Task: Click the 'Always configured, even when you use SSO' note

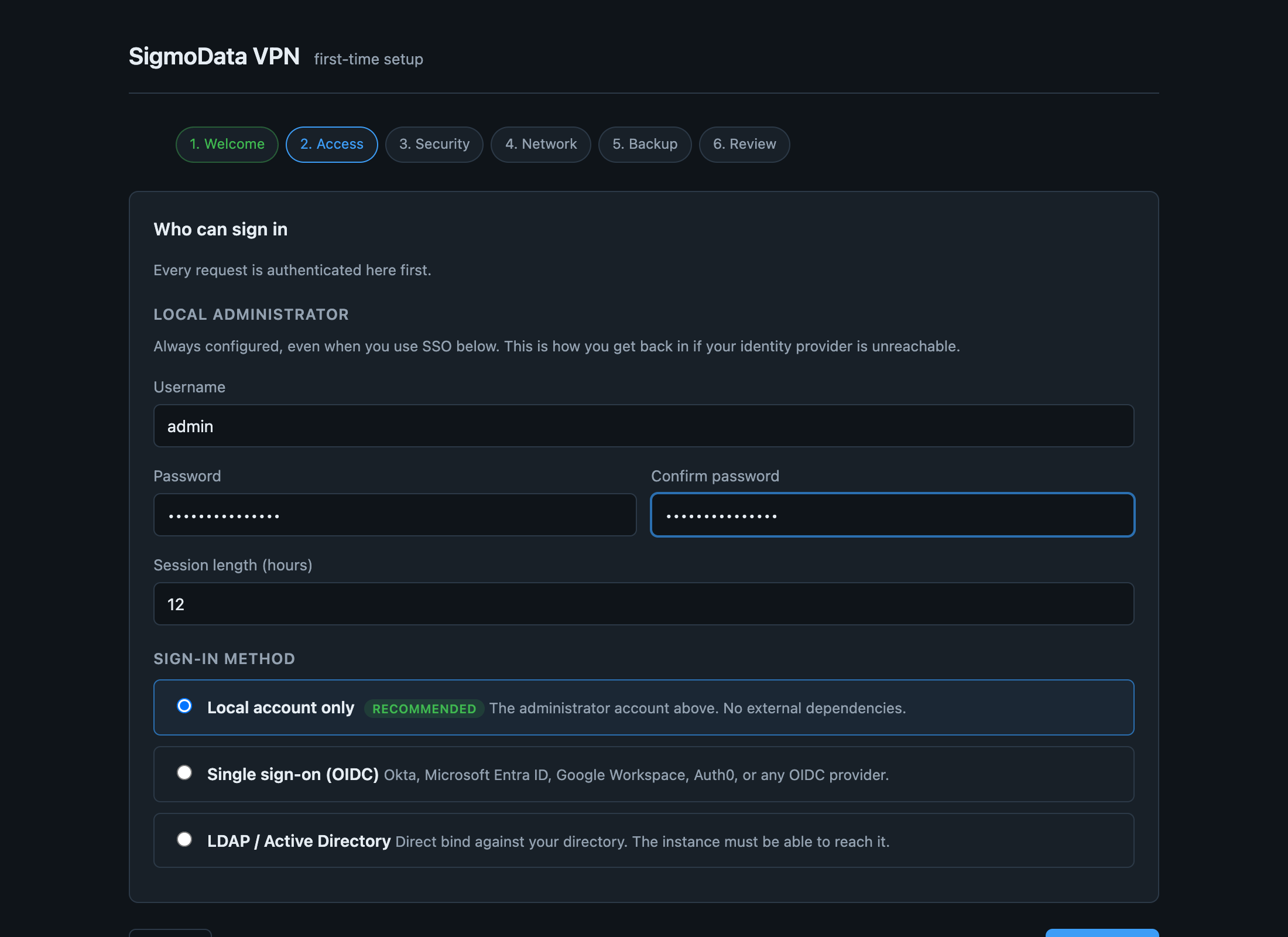Action: coord(557,346)
